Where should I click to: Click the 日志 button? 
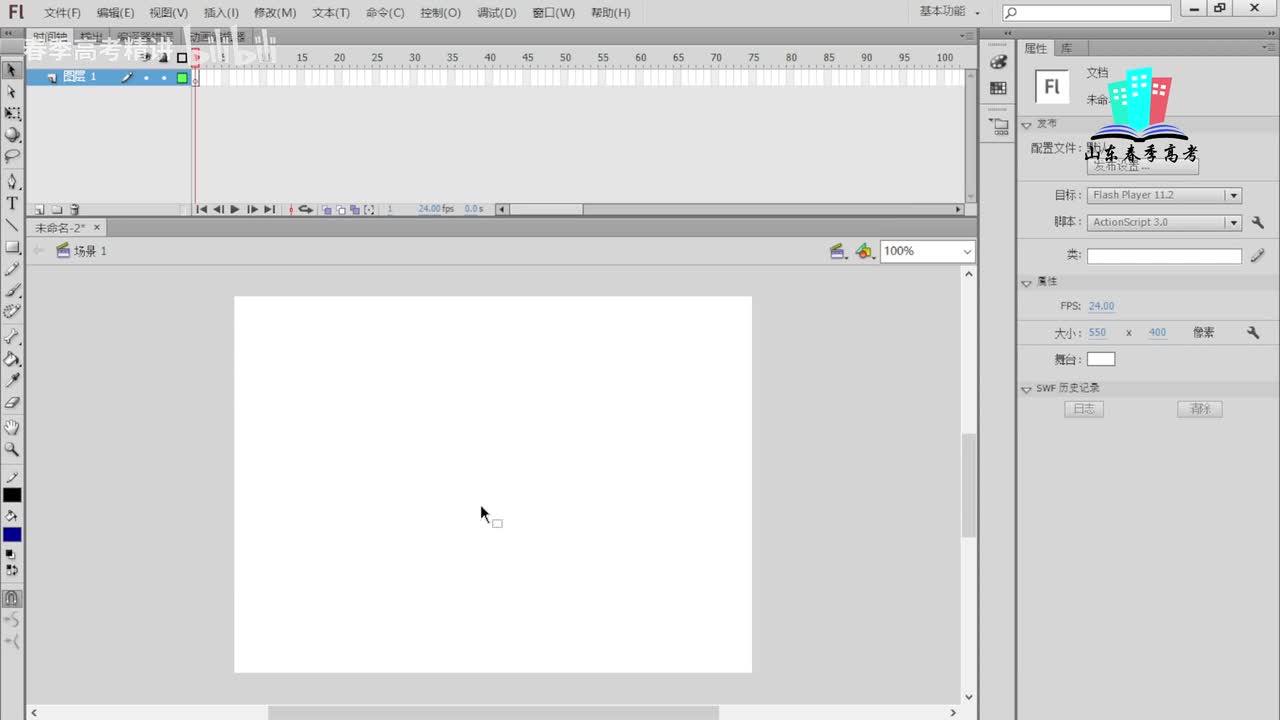pos(1084,409)
